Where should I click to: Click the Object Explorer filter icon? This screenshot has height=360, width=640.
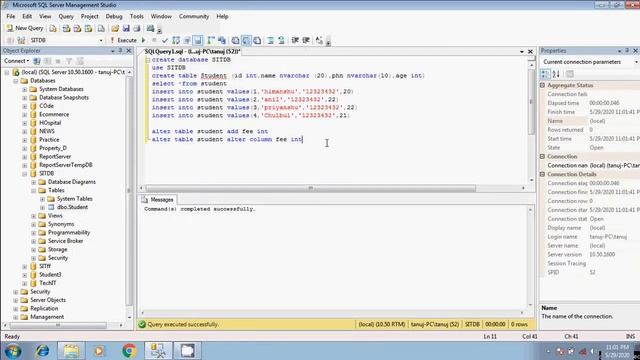(x=69, y=61)
